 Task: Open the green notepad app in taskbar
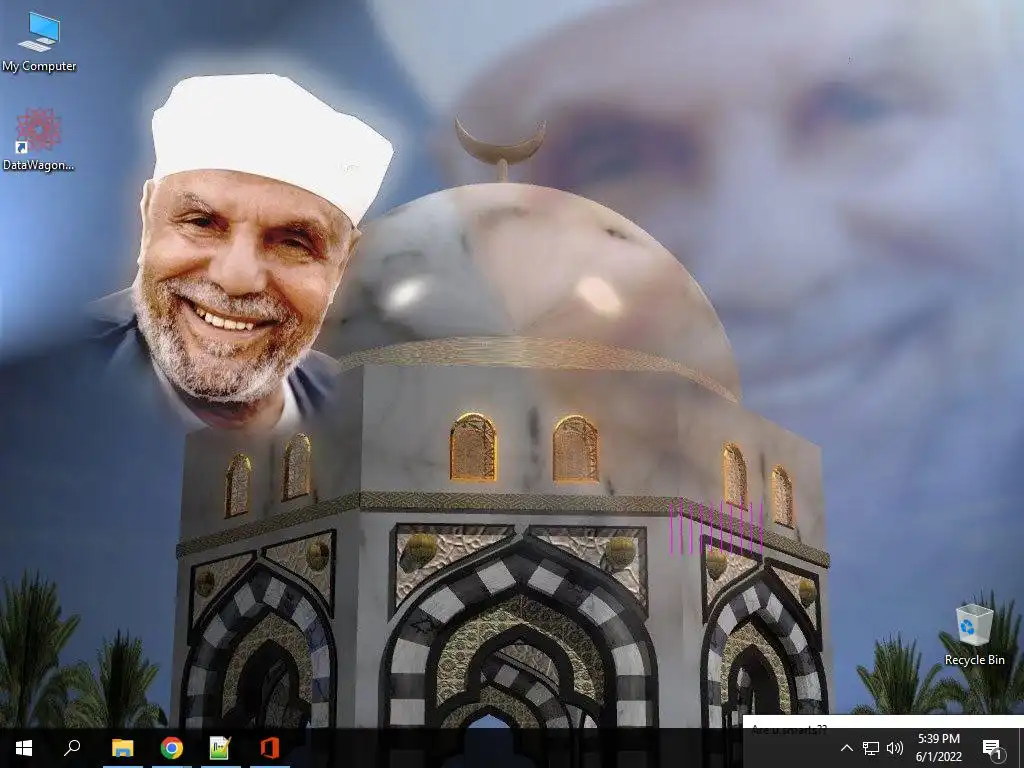click(220, 748)
